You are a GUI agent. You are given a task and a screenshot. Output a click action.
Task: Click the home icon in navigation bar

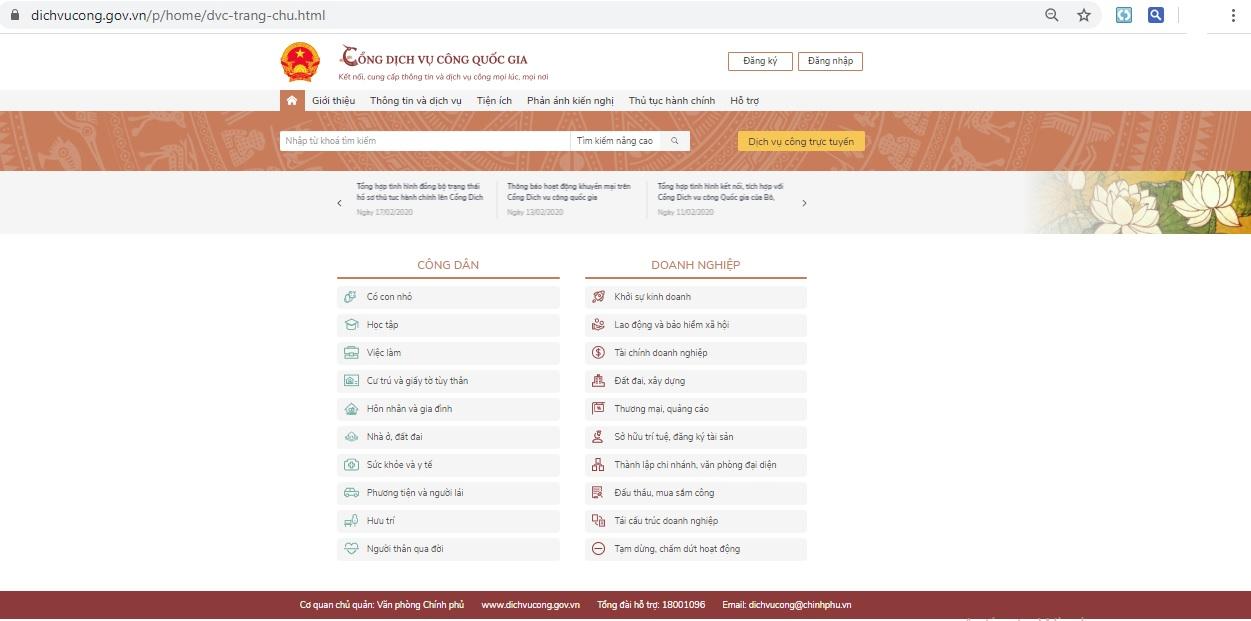(x=291, y=101)
